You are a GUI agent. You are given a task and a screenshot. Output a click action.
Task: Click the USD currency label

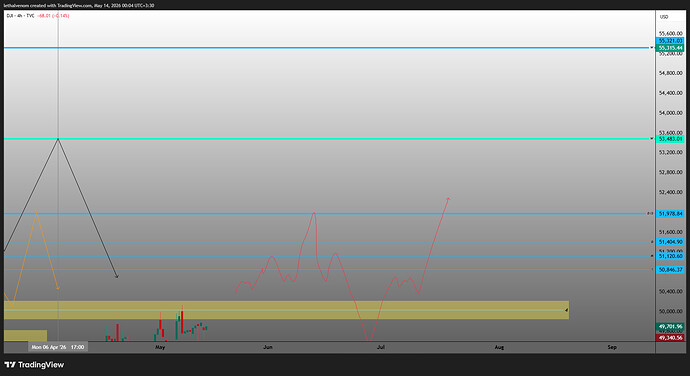click(x=664, y=17)
